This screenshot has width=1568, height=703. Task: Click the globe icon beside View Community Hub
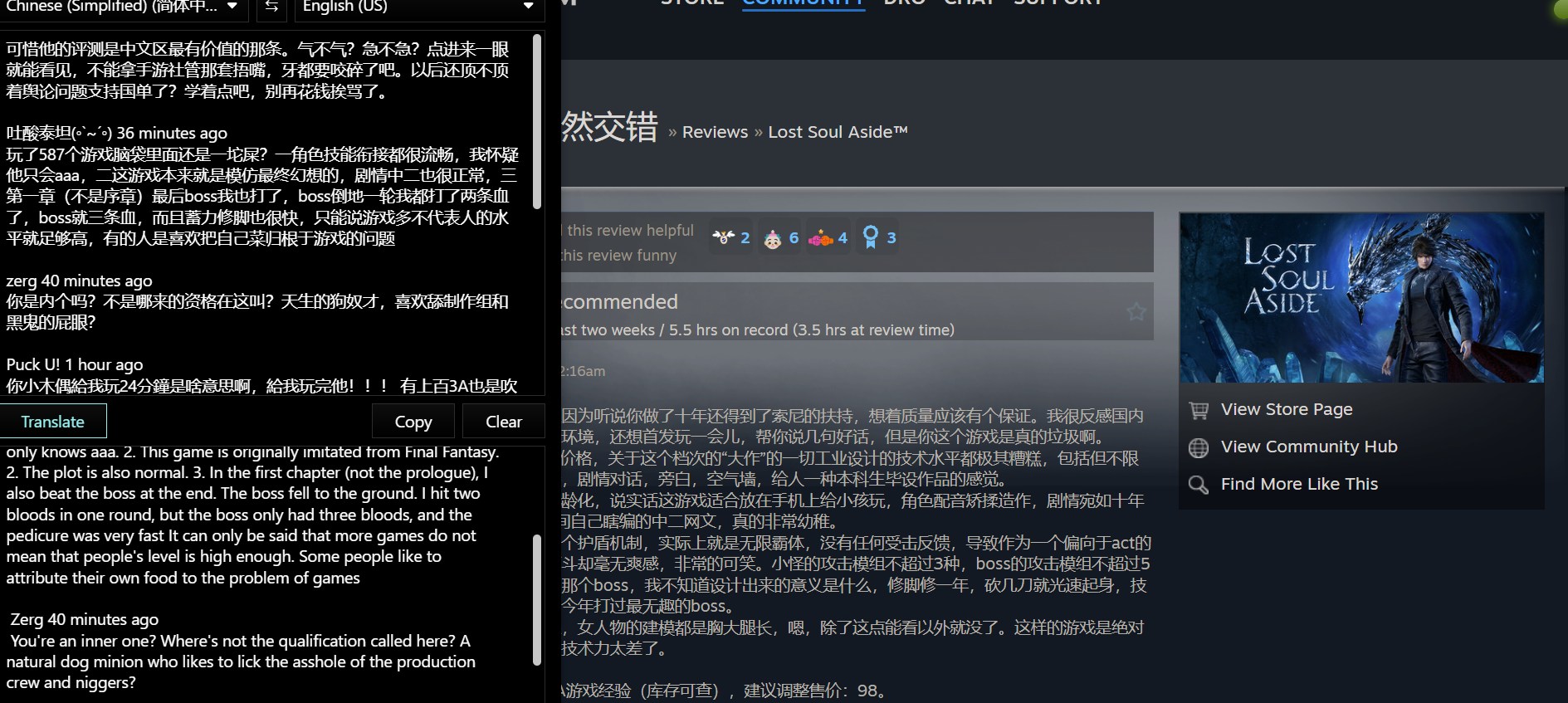tap(1199, 448)
